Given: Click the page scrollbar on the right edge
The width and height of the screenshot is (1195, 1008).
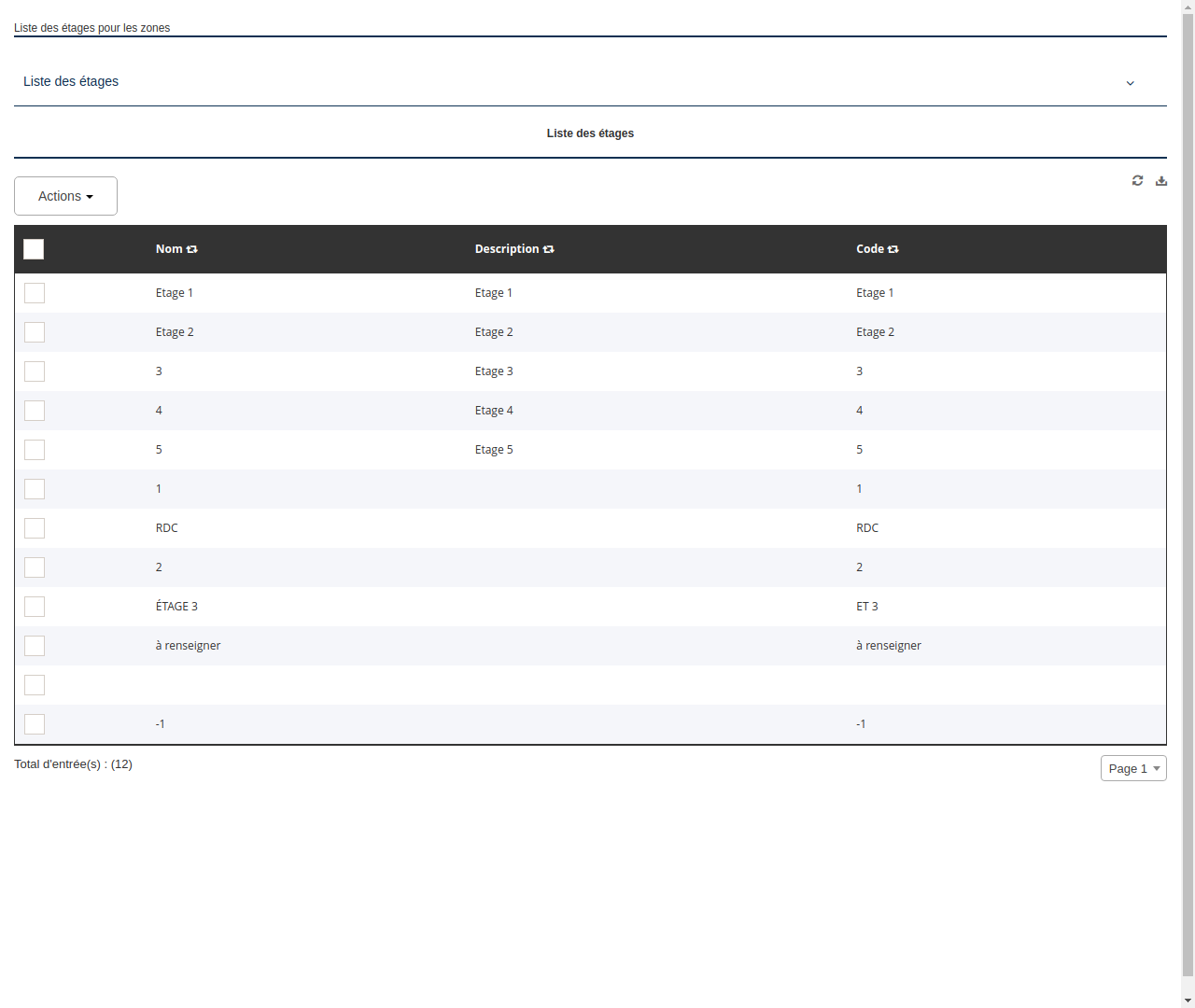Looking at the screenshot, I should coord(1188,504).
